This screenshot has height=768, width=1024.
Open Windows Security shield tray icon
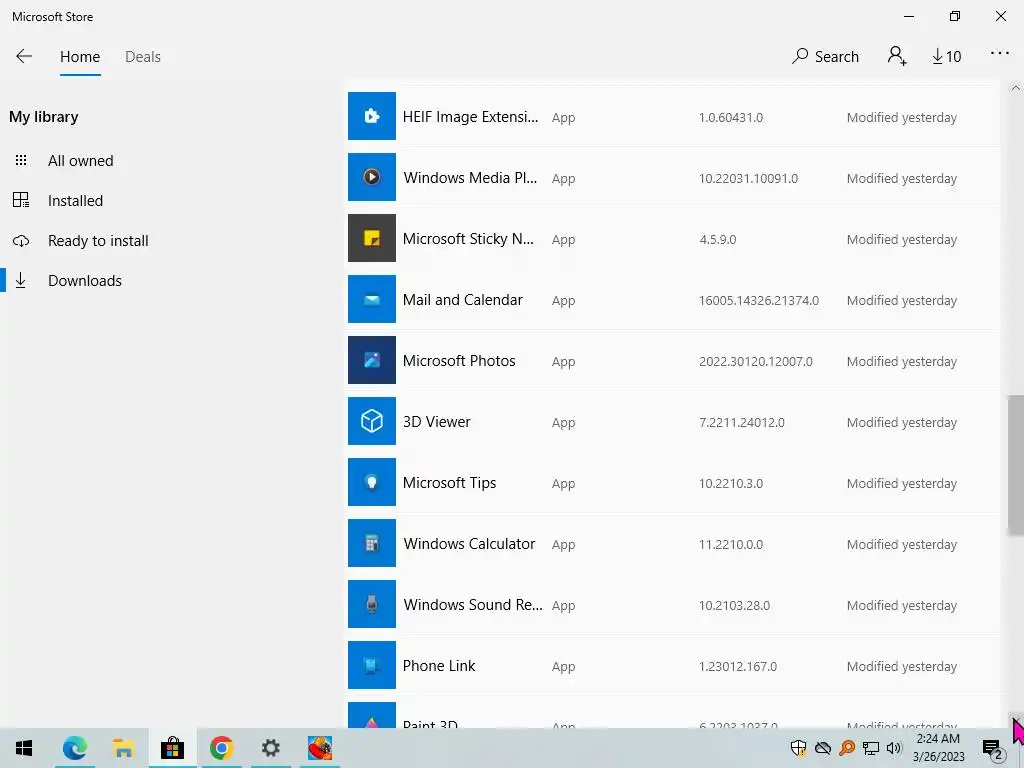click(x=798, y=748)
